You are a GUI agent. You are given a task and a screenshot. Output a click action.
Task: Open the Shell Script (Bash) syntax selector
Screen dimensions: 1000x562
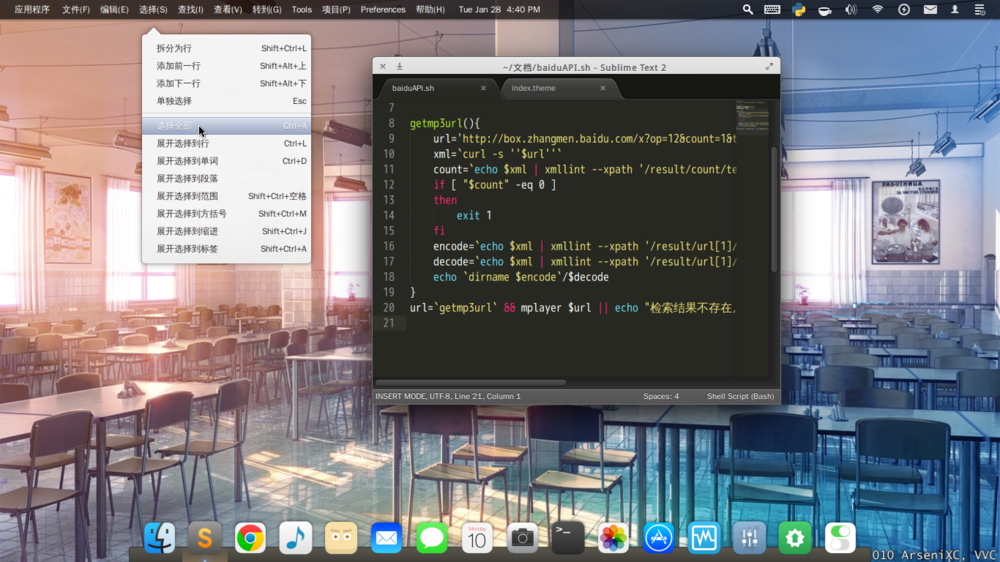coord(740,396)
